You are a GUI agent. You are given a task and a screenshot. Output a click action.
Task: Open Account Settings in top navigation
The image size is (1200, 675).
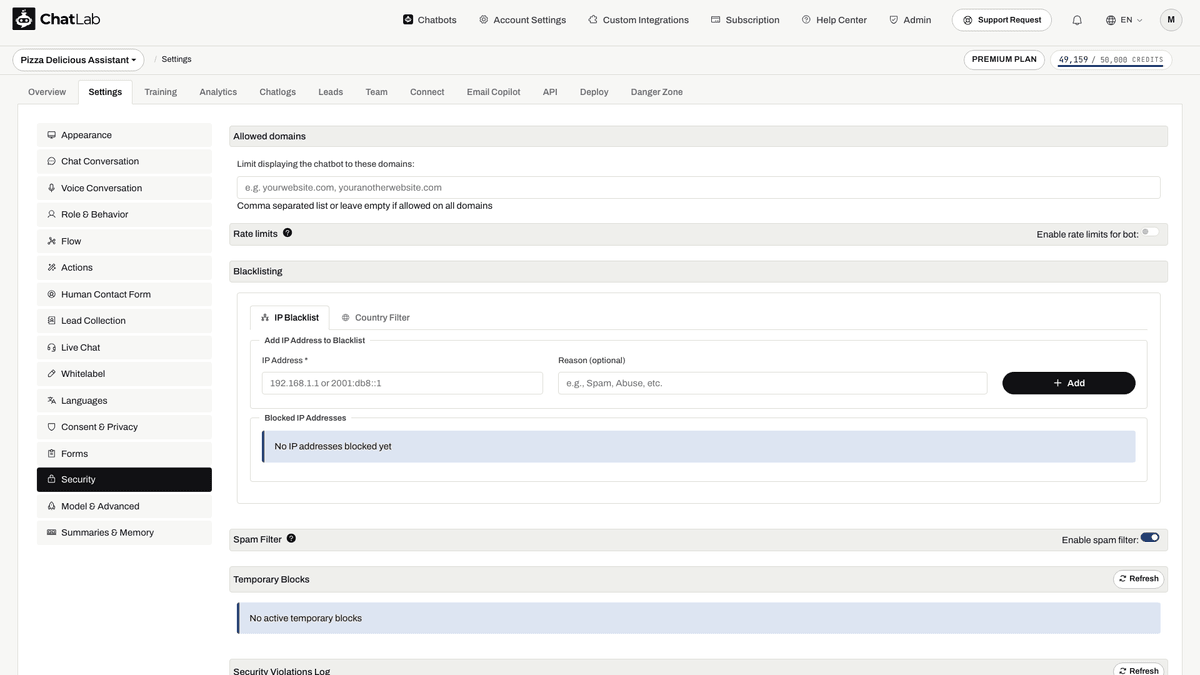(x=522, y=20)
